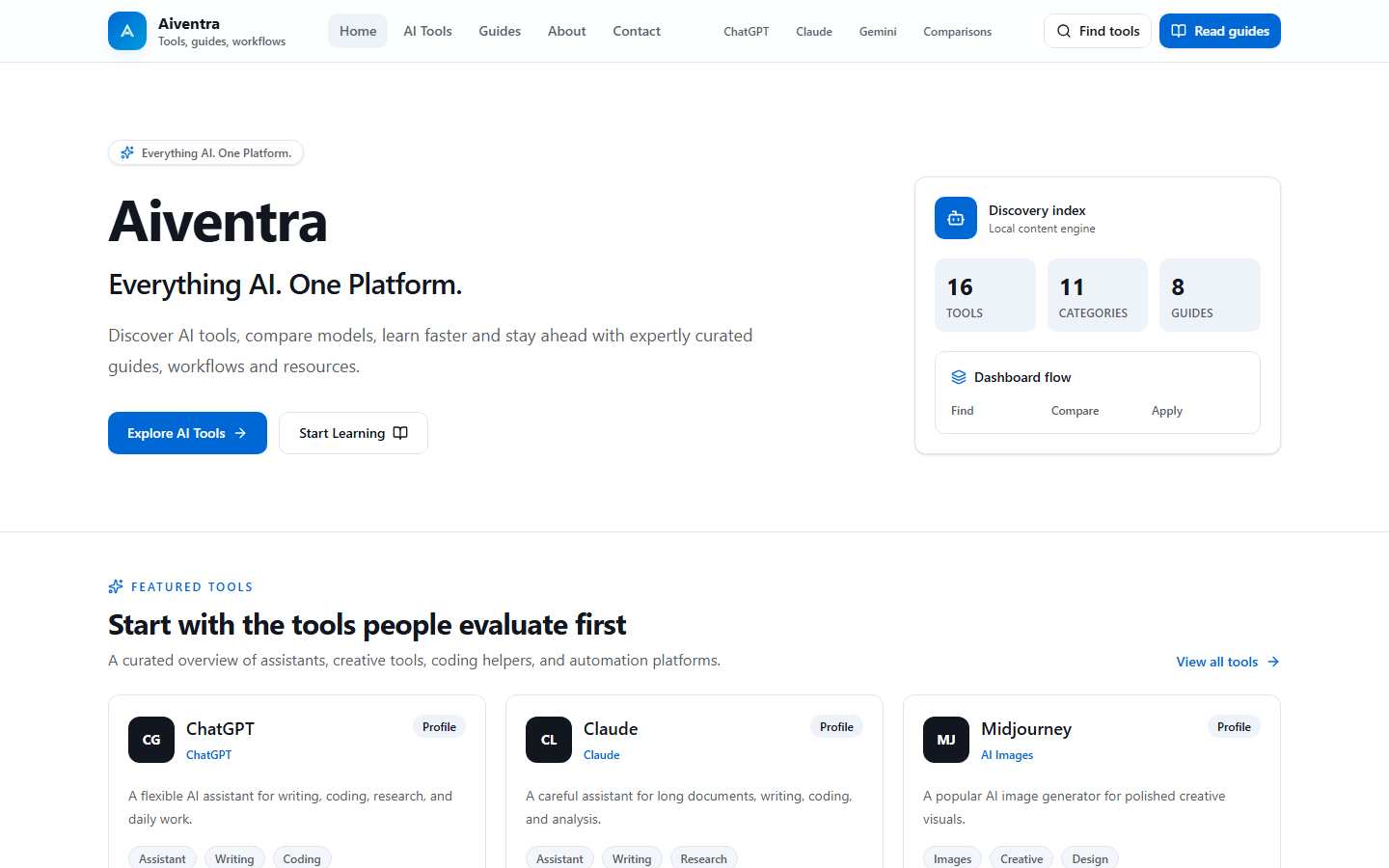The image size is (1389, 868).
Task: Click the Read guides button
Action: coord(1220,31)
